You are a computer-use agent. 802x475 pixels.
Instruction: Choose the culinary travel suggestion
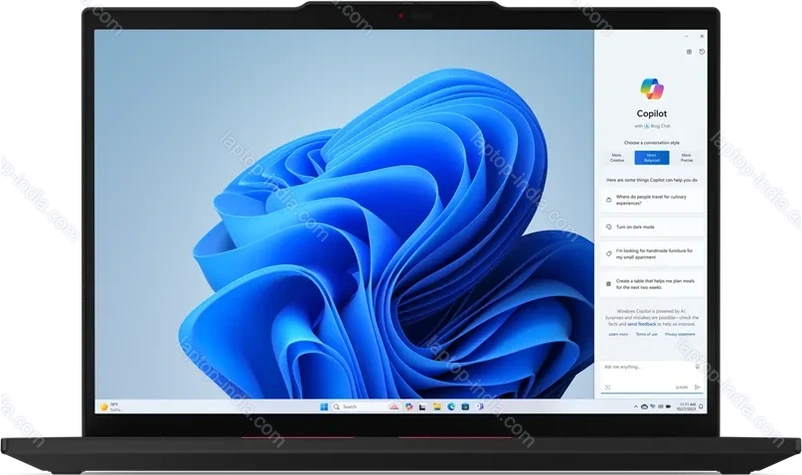(651, 201)
